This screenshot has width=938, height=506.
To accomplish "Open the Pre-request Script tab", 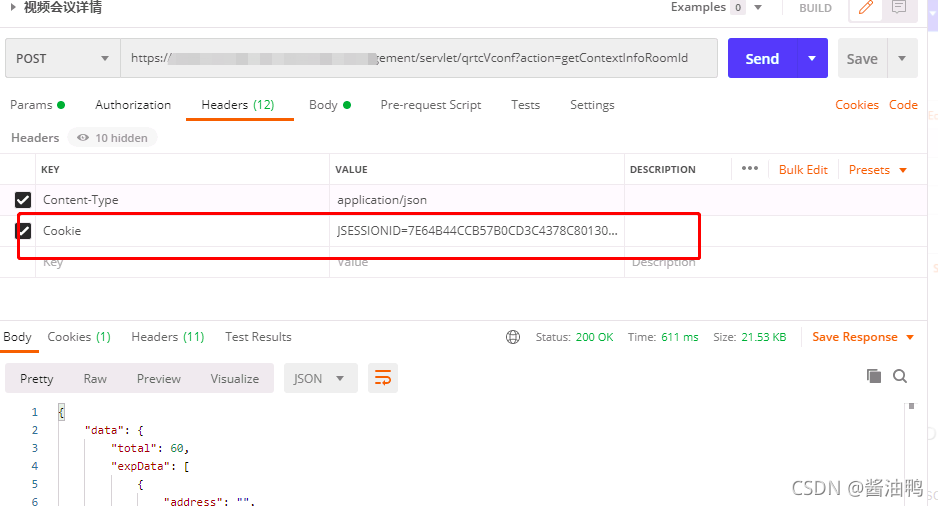I will click(431, 105).
